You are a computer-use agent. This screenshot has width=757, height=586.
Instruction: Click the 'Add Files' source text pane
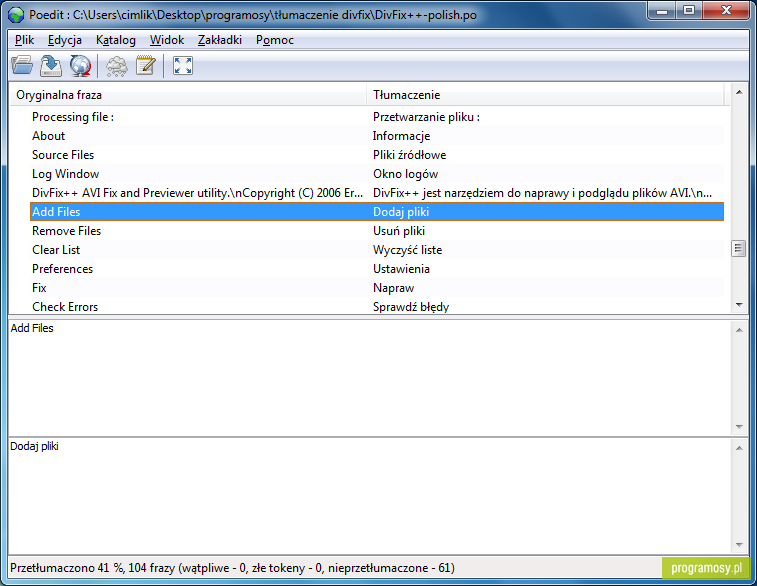click(x=369, y=378)
